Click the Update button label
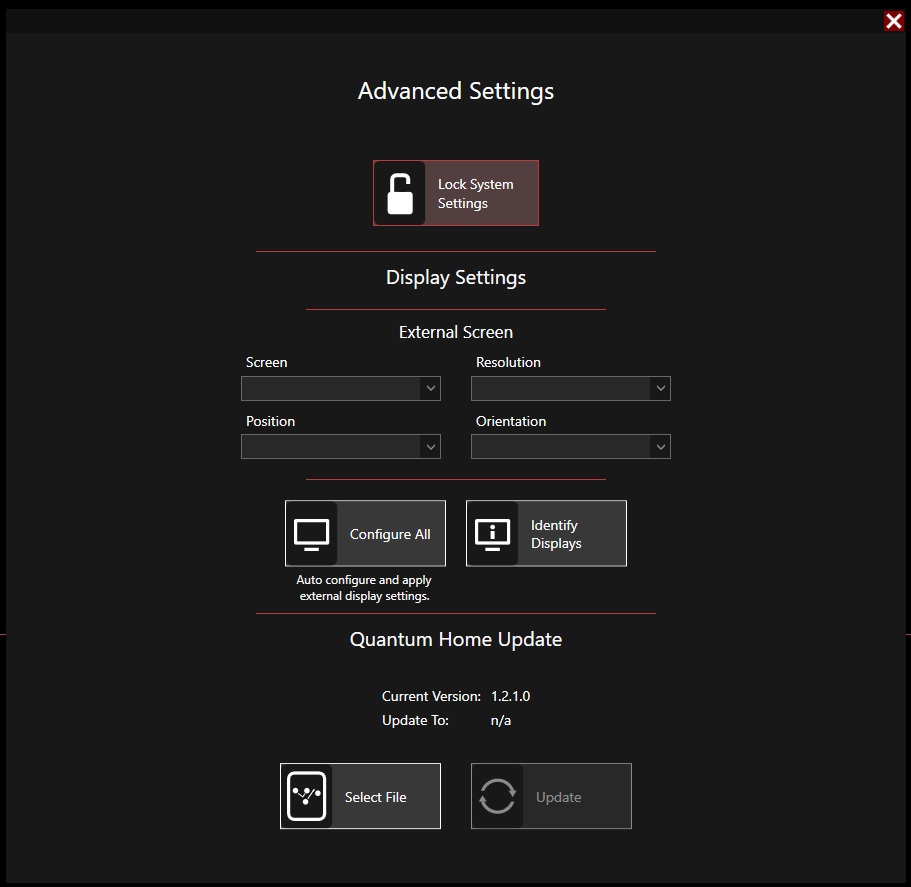This screenshot has width=911, height=887. [x=558, y=797]
